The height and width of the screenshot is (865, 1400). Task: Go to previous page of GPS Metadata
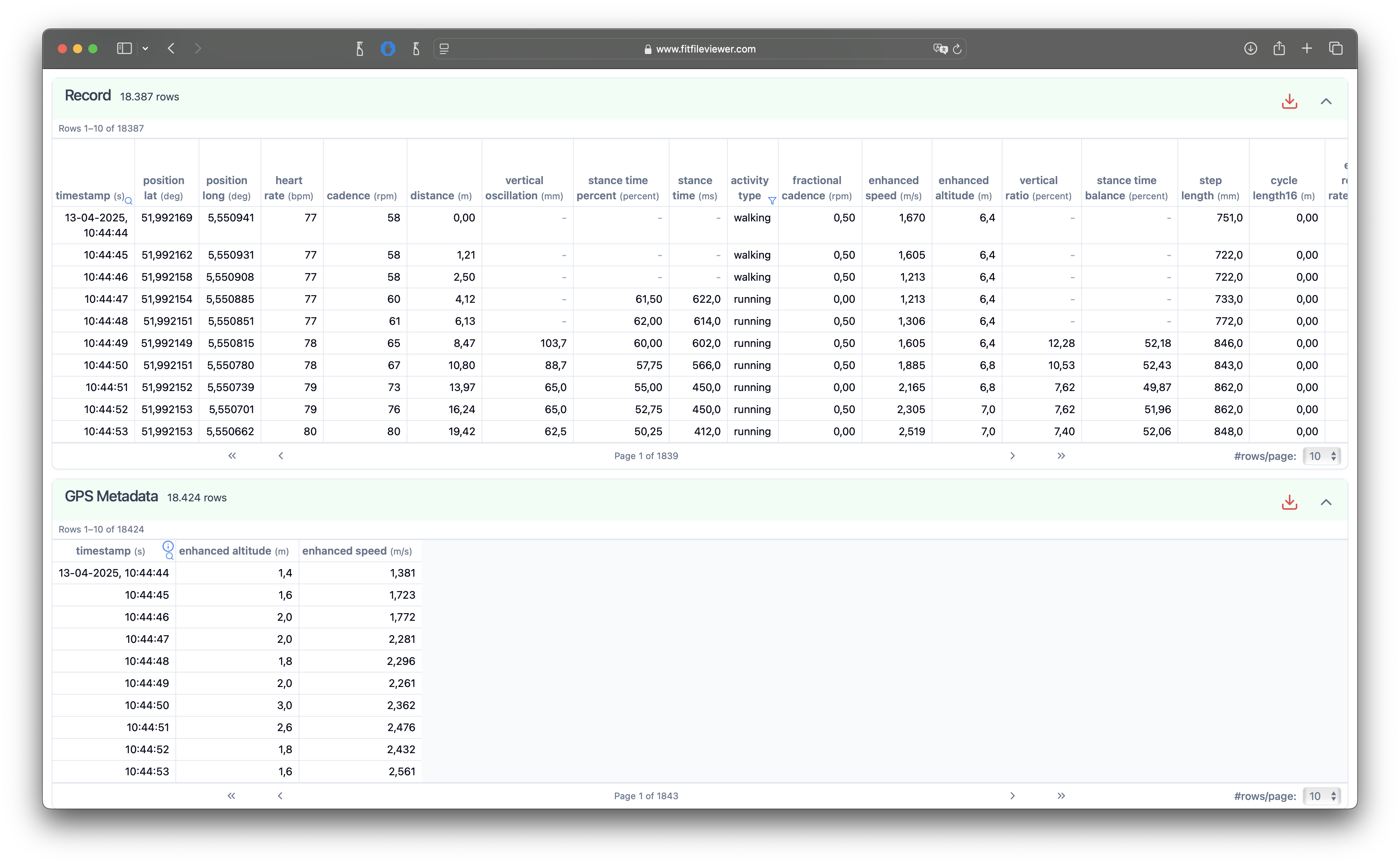(x=280, y=796)
